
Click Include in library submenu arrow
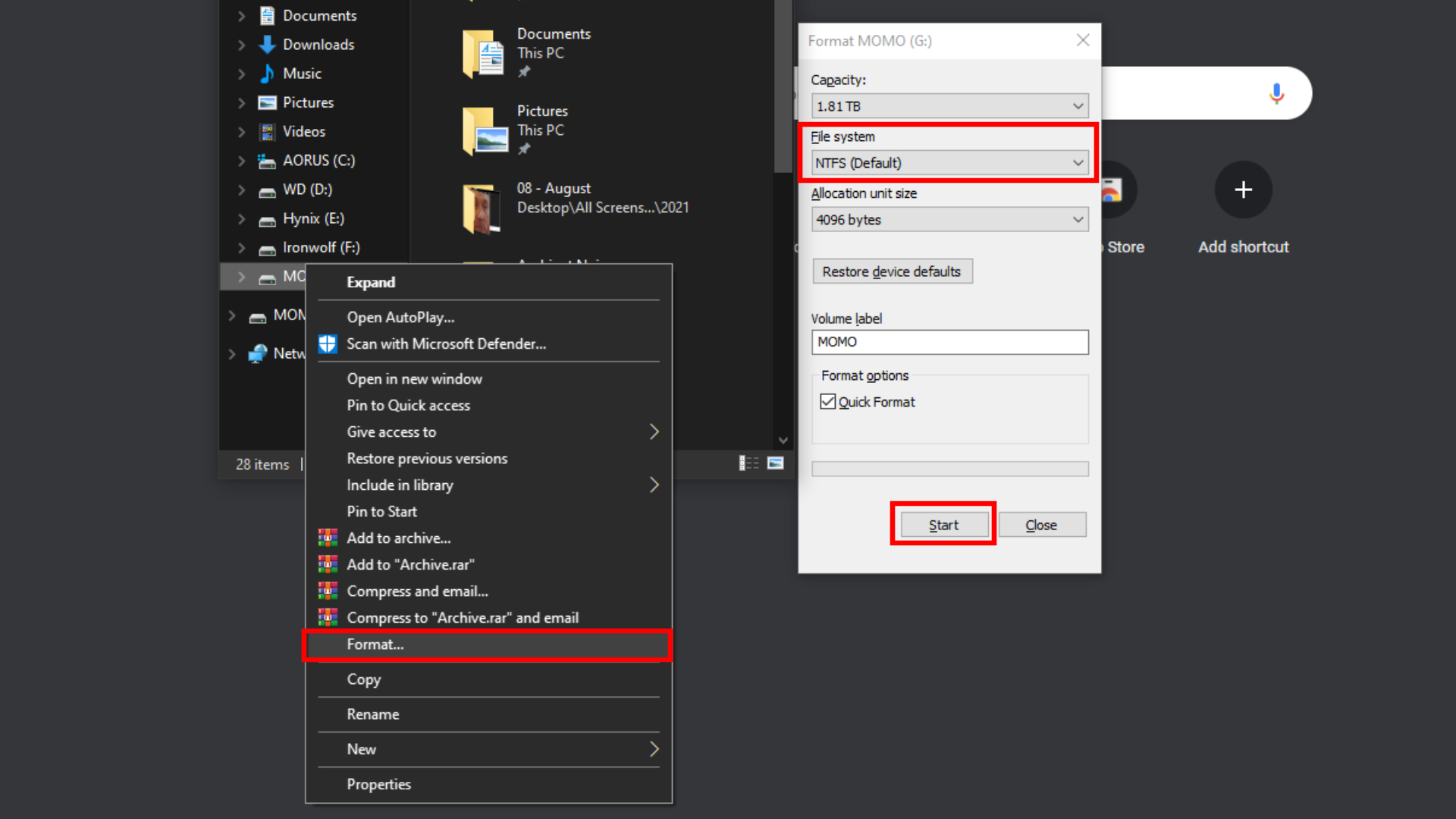tap(654, 485)
